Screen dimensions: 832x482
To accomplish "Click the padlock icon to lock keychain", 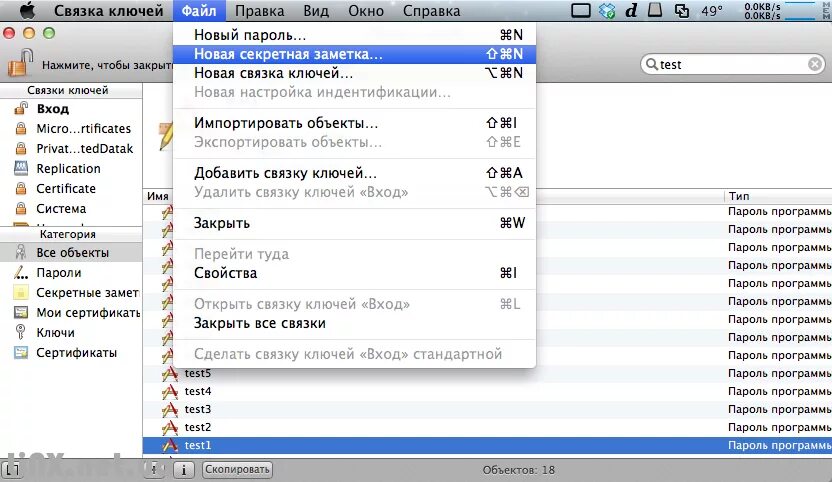I will pos(21,63).
